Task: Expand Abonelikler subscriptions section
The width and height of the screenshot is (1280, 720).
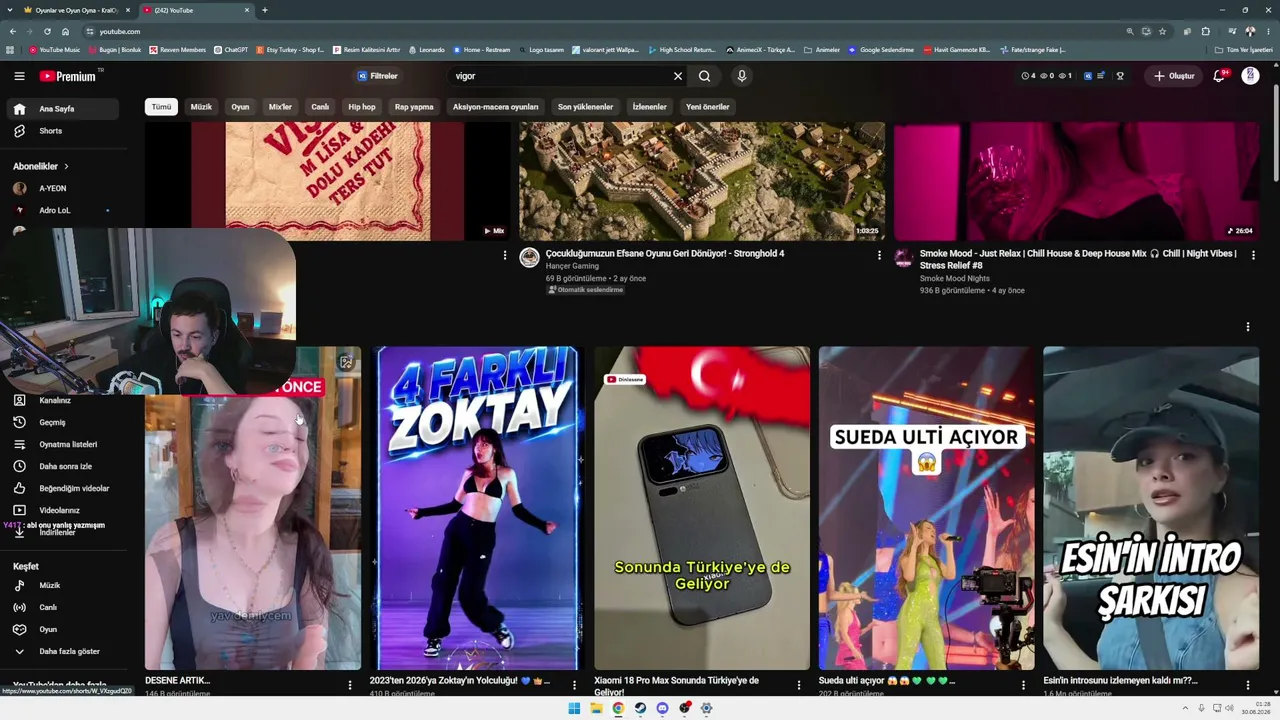Action: [x=41, y=166]
